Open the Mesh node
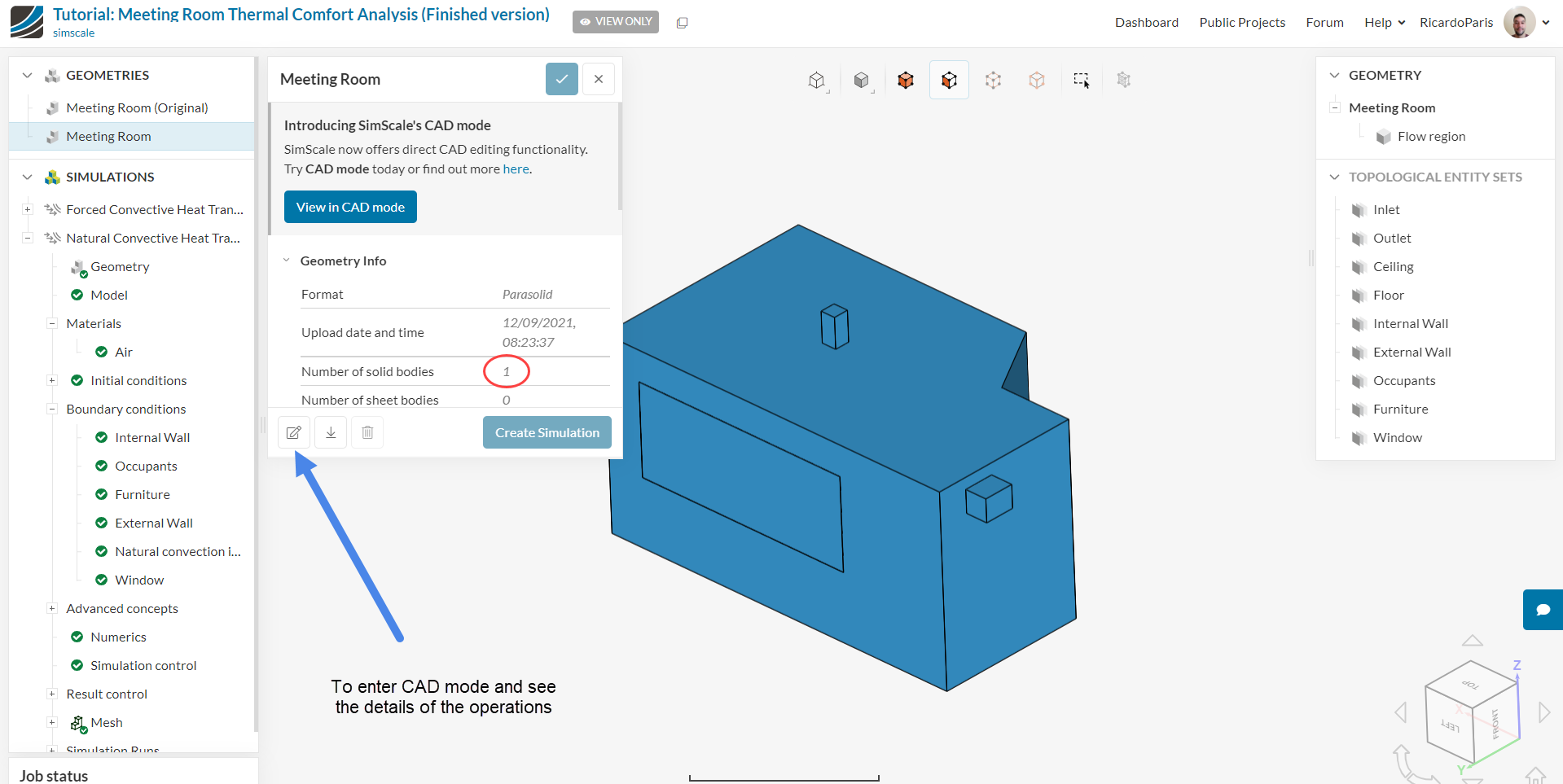Screen dimensions: 1563x784 pyautogui.click(x=107, y=722)
